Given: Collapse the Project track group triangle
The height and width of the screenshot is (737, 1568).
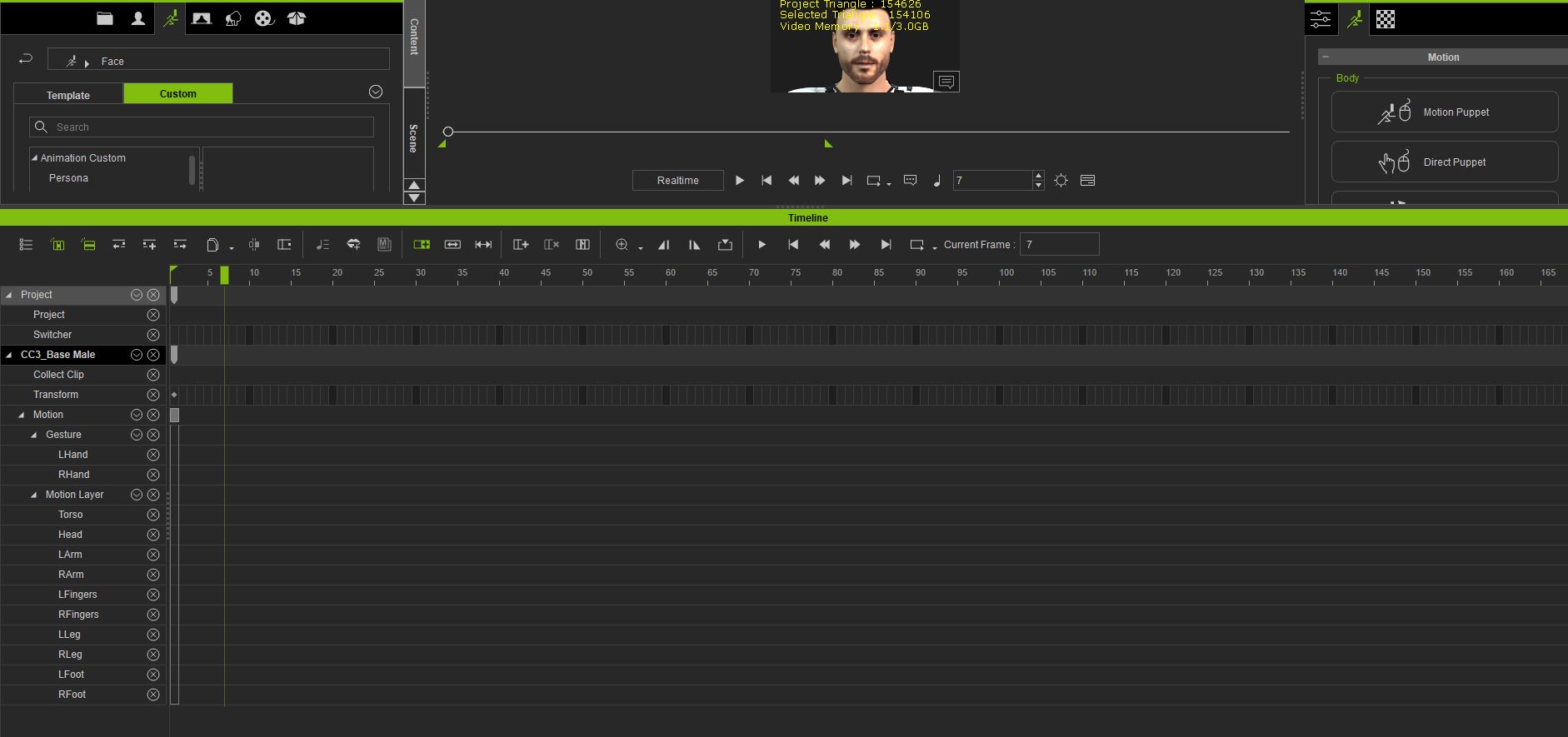Looking at the screenshot, I should tap(9, 295).
